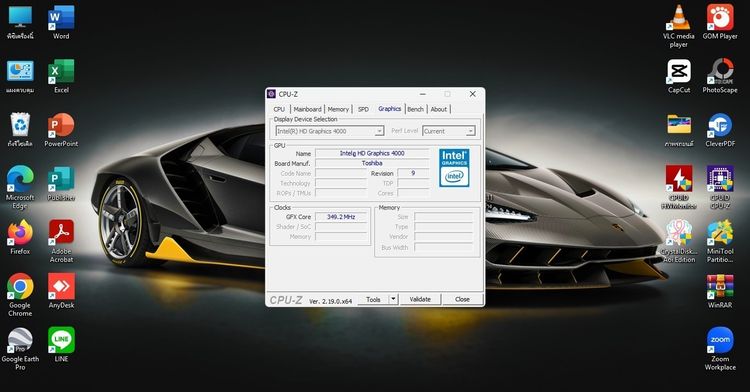Launch VLC media player shortcut
The width and height of the screenshot is (750, 392).
click(679, 26)
